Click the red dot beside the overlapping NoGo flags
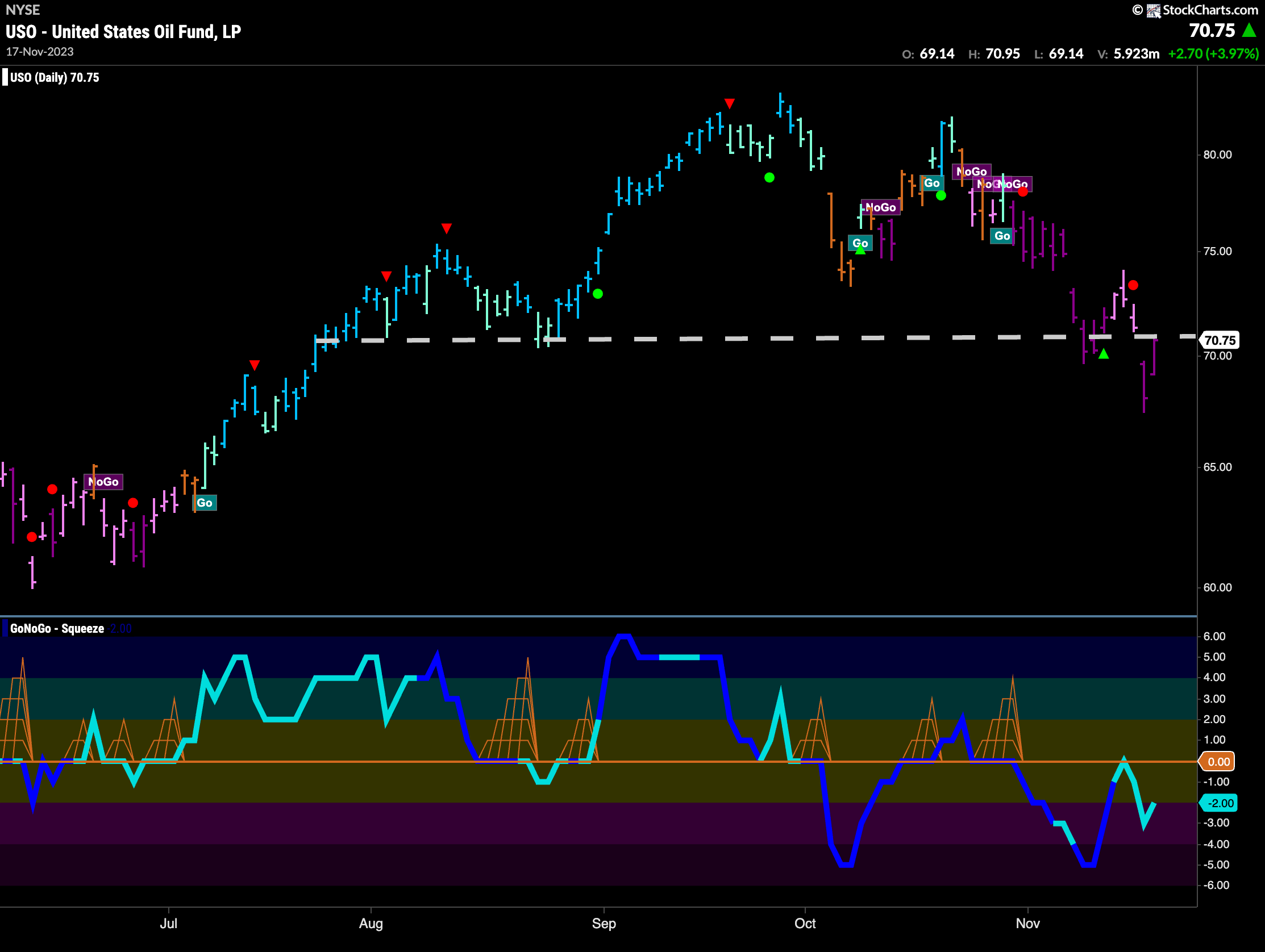 click(x=1022, y=192)
